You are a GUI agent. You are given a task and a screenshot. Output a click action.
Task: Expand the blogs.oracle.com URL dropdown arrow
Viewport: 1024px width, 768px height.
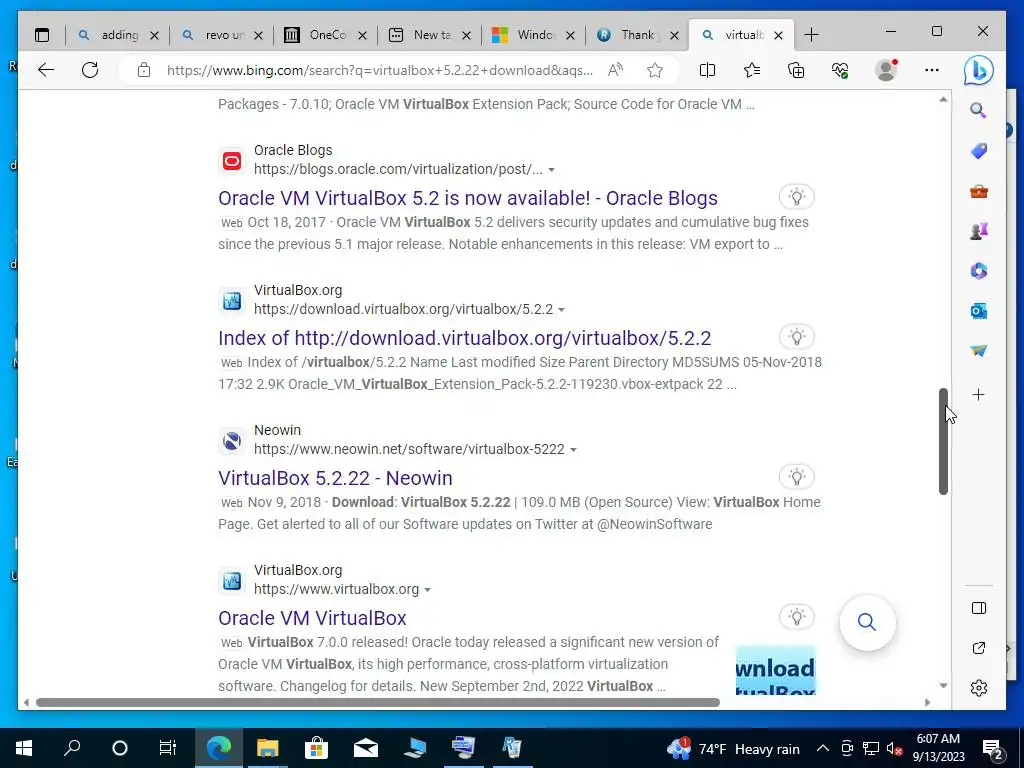[x=552, y=170]
